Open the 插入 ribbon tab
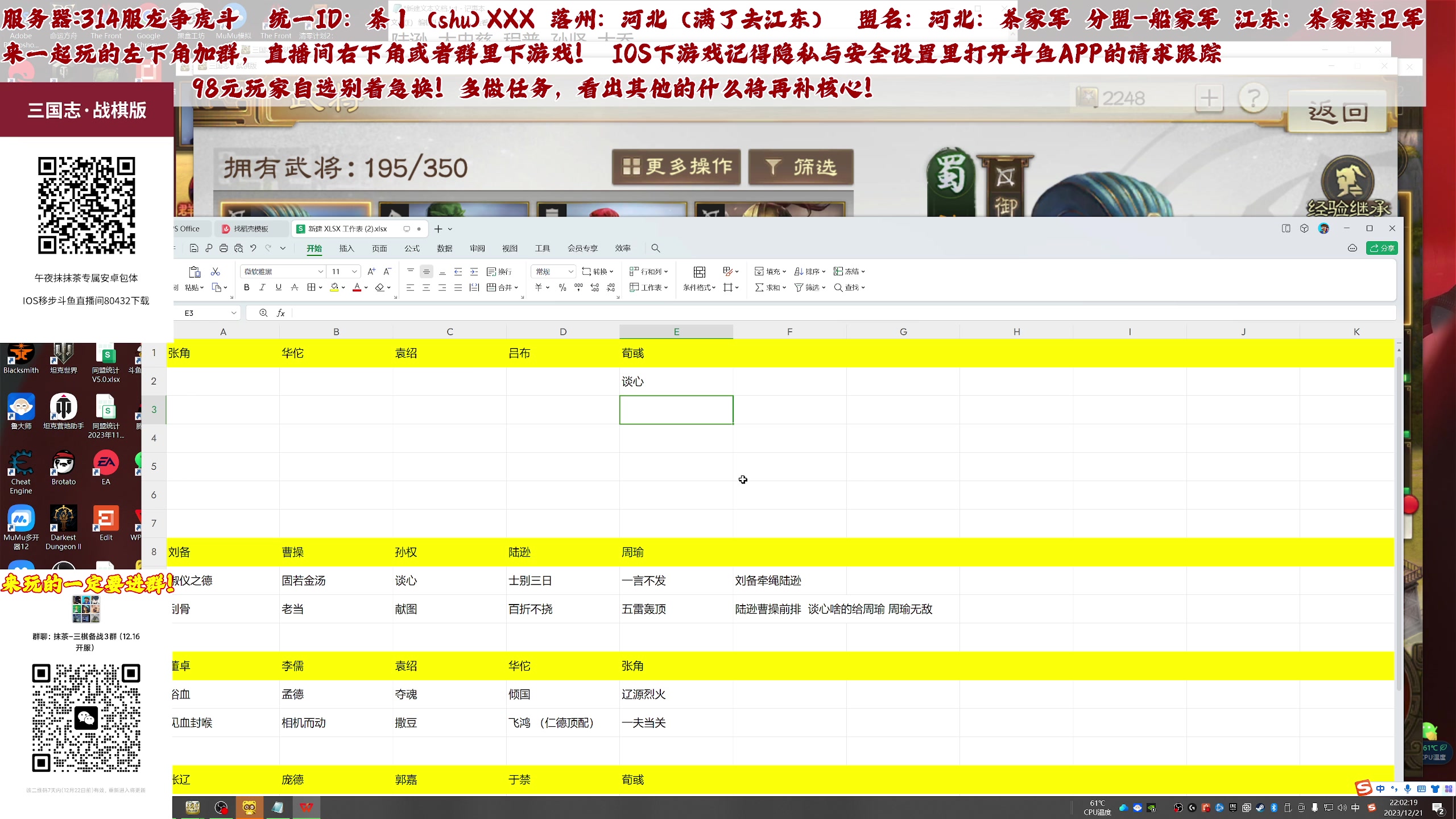 (x=346, y=248)
